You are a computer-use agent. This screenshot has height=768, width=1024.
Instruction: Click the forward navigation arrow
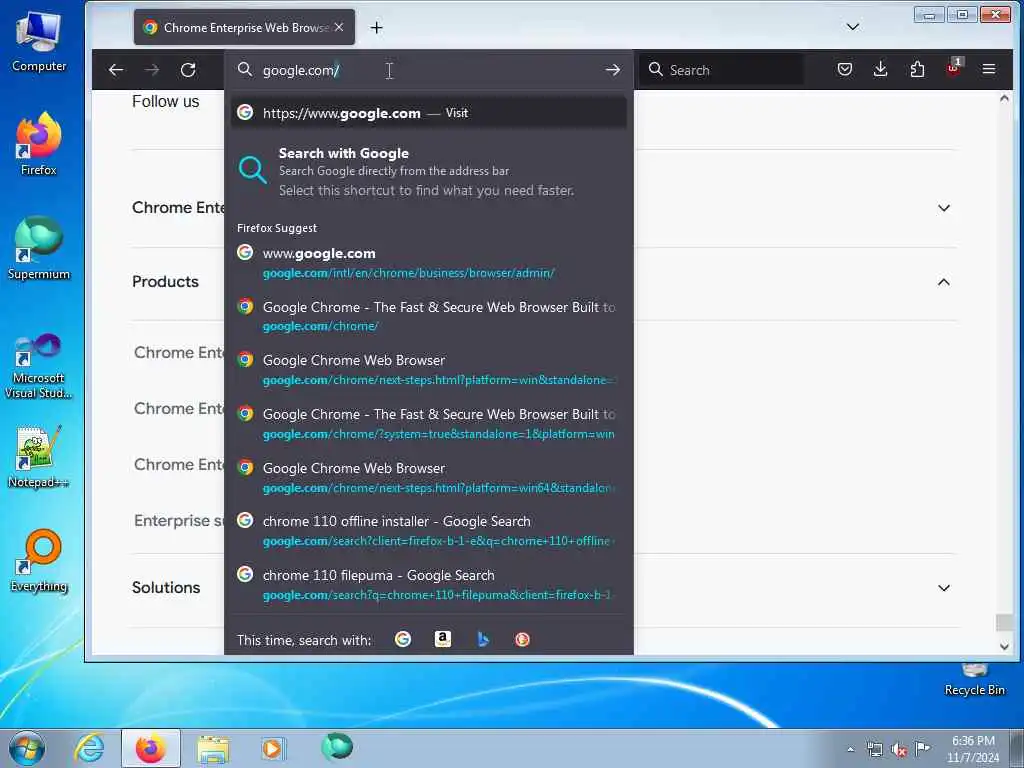[x=152, y=70]
